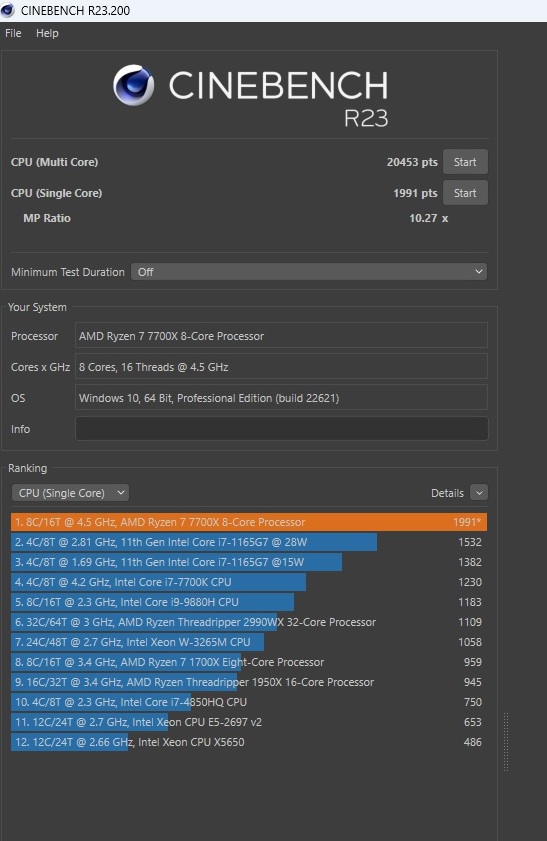Select the Ryzen 7 1700X ranking row
This screenshot has height=841, width=547.
click(249, 662)
